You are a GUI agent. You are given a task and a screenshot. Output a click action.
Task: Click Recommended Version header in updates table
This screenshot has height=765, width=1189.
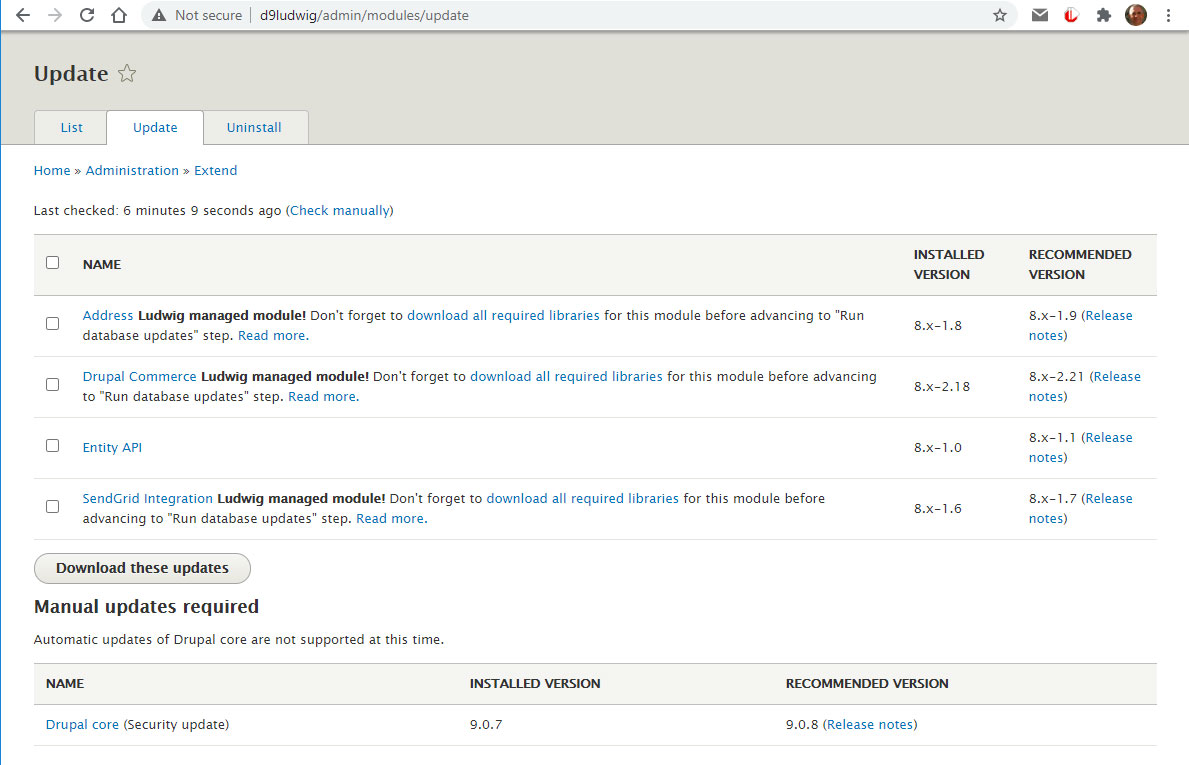point(1080,265)
